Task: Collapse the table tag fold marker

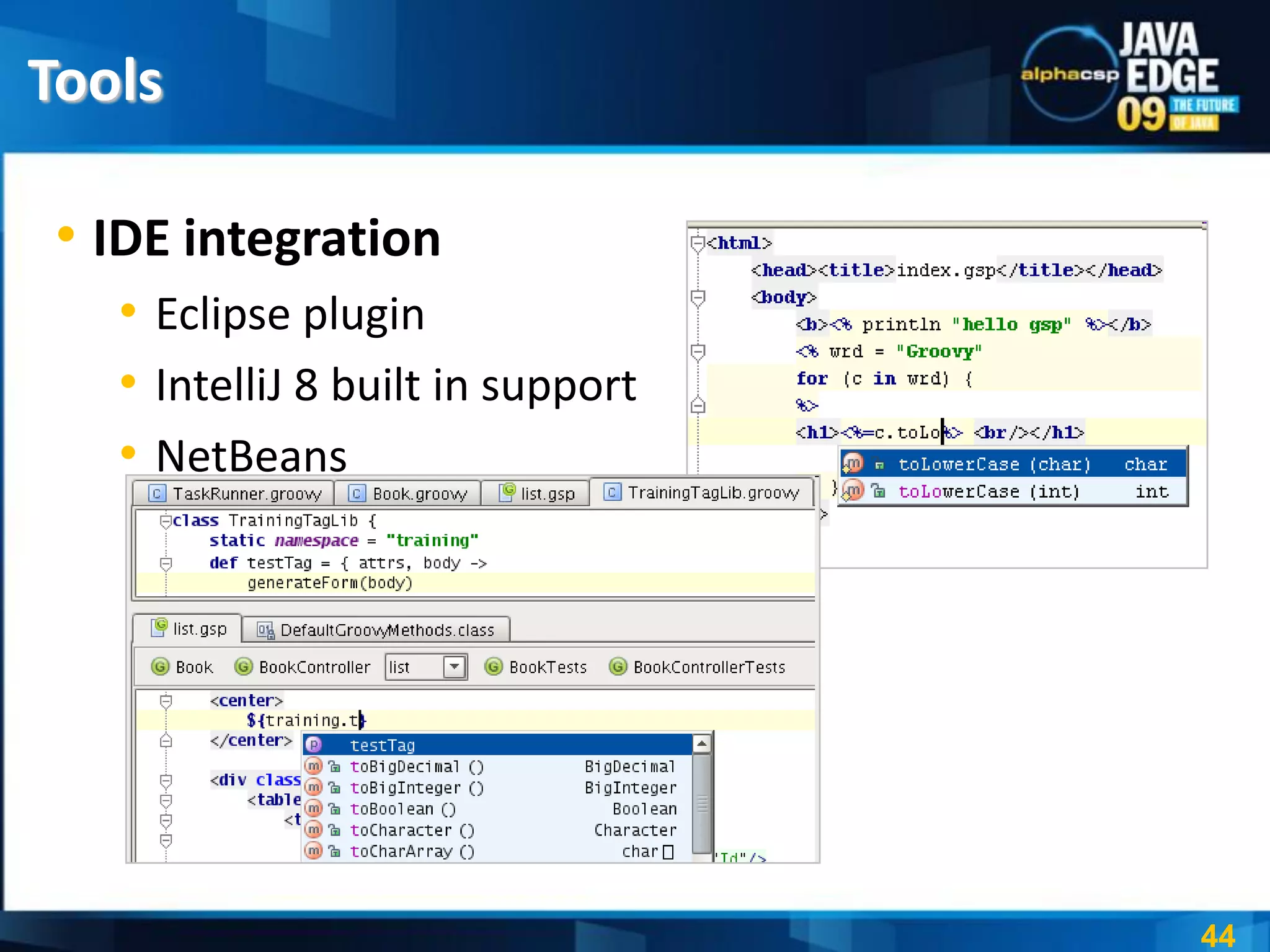Action: 166,800
